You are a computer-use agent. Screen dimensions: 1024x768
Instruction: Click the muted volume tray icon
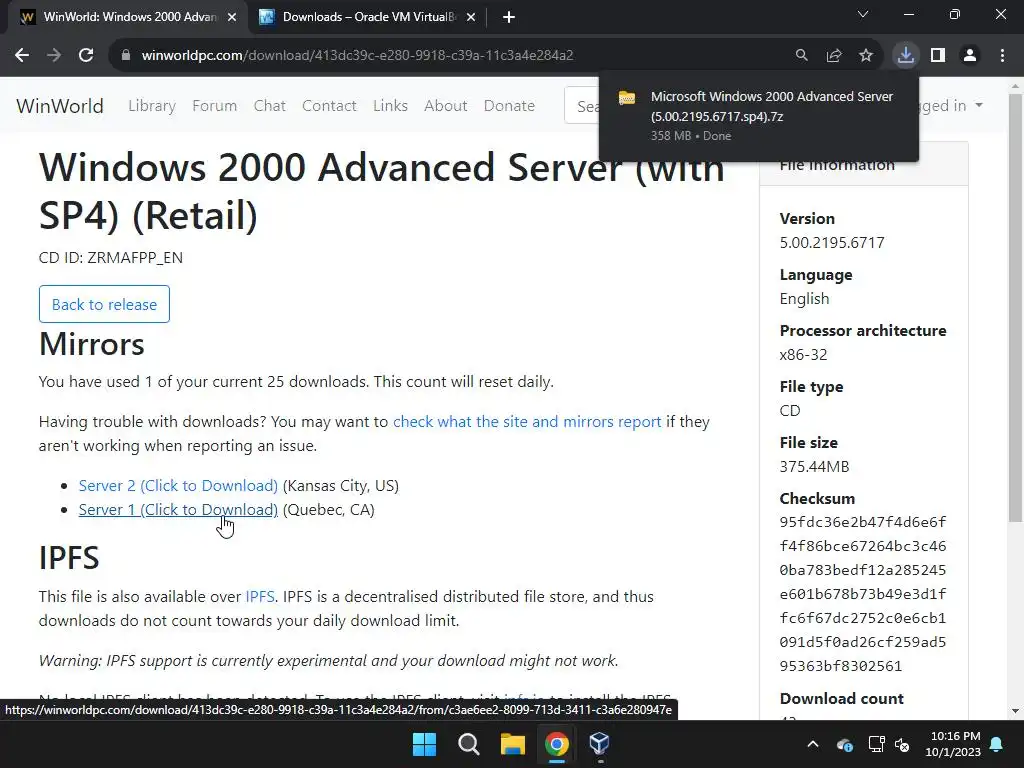[x=903, y=744]
